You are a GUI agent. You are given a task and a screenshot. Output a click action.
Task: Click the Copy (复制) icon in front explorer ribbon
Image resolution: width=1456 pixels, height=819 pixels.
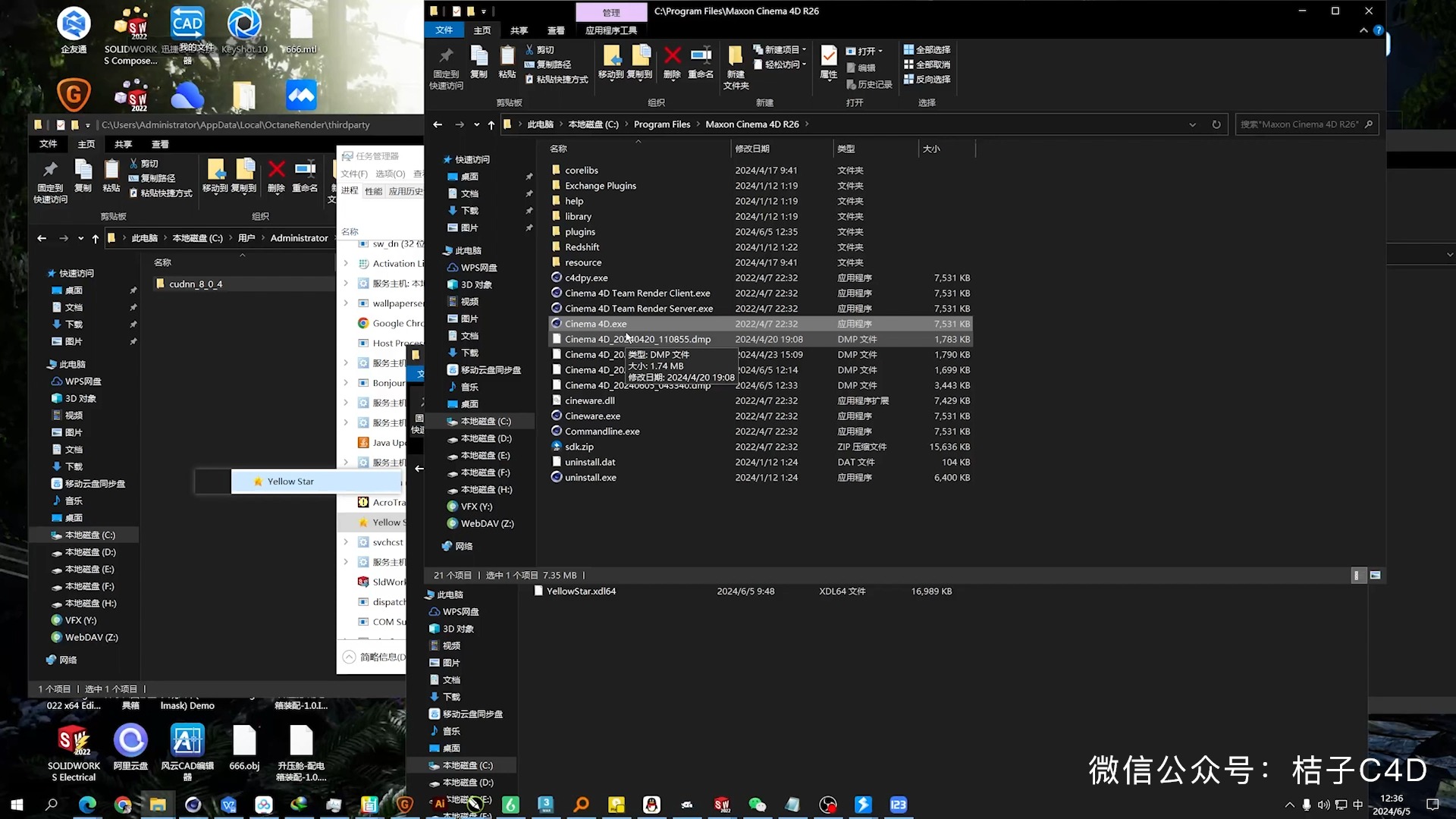[x=479, y=61]
